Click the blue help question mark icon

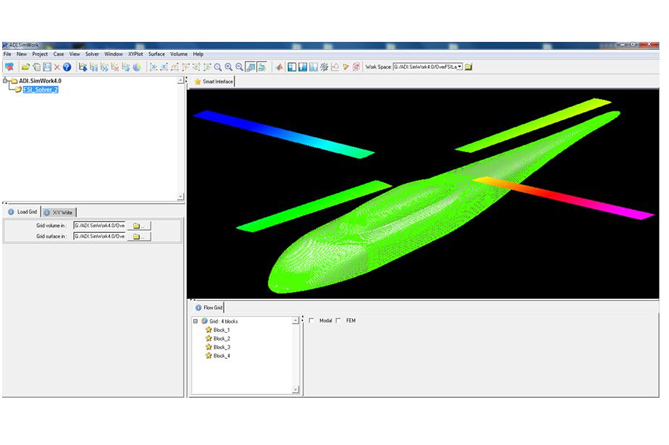(x=68, y=67)
